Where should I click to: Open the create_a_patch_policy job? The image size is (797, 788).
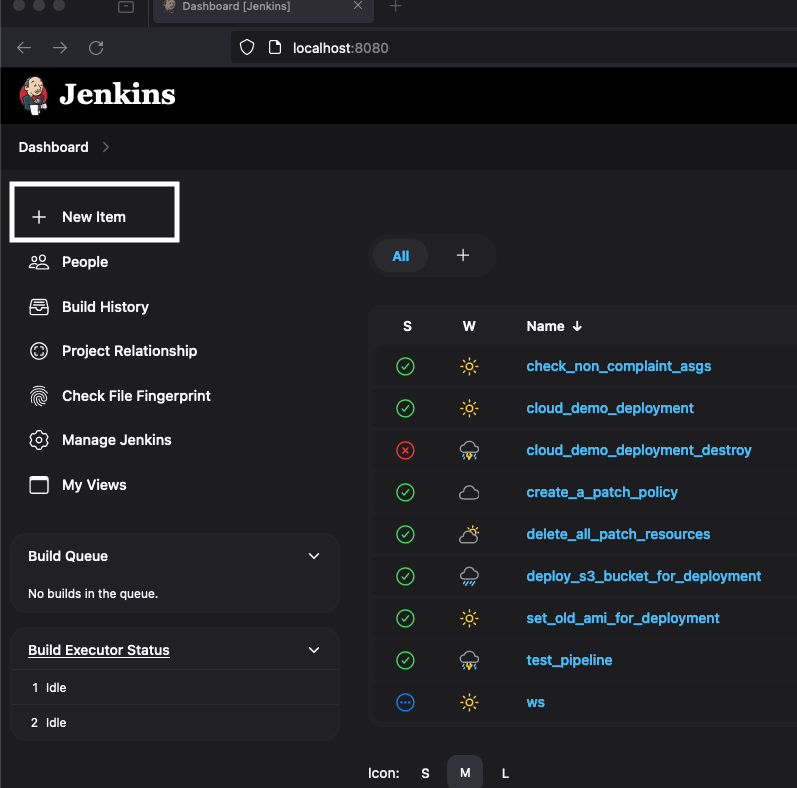(x=602, y=492)
